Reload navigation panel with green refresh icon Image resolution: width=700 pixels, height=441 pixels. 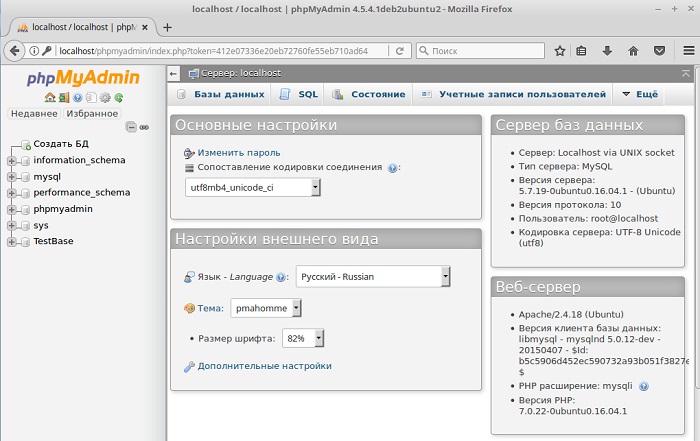pyautogui.click(x=118, y=97)
